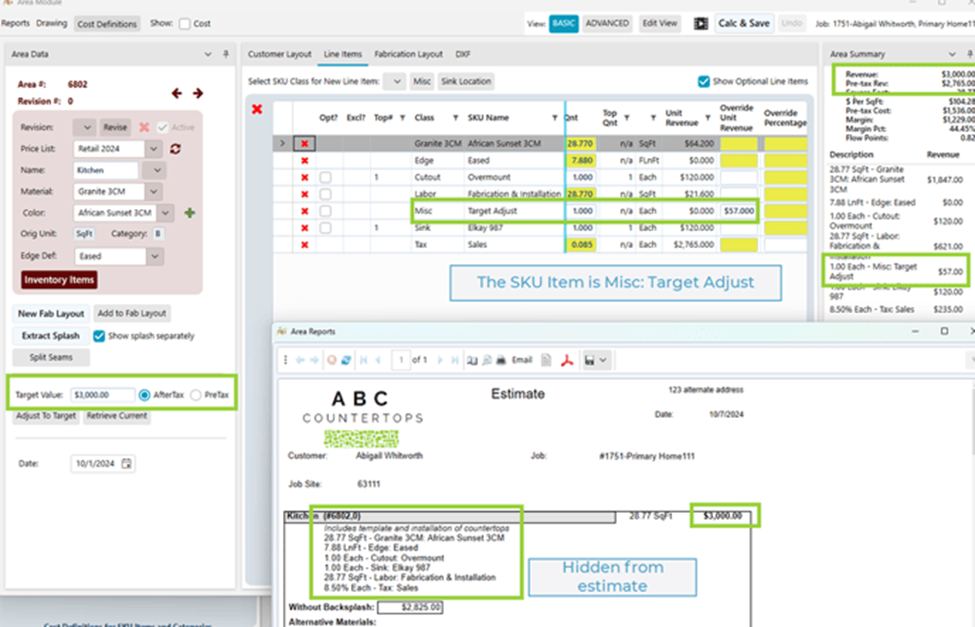The image size is (975, 627).
Task: Expand the Granite 3CM row with chevron
Action: coord(282,144)
